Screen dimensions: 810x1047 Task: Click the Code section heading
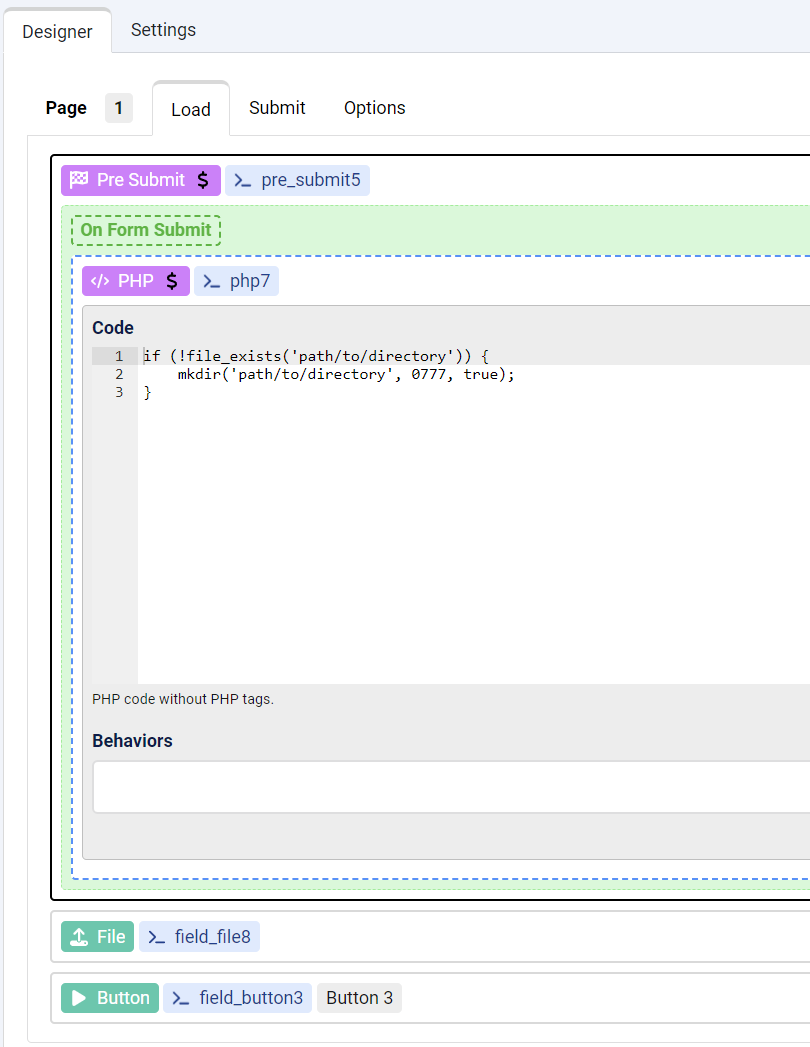[113, 328]
